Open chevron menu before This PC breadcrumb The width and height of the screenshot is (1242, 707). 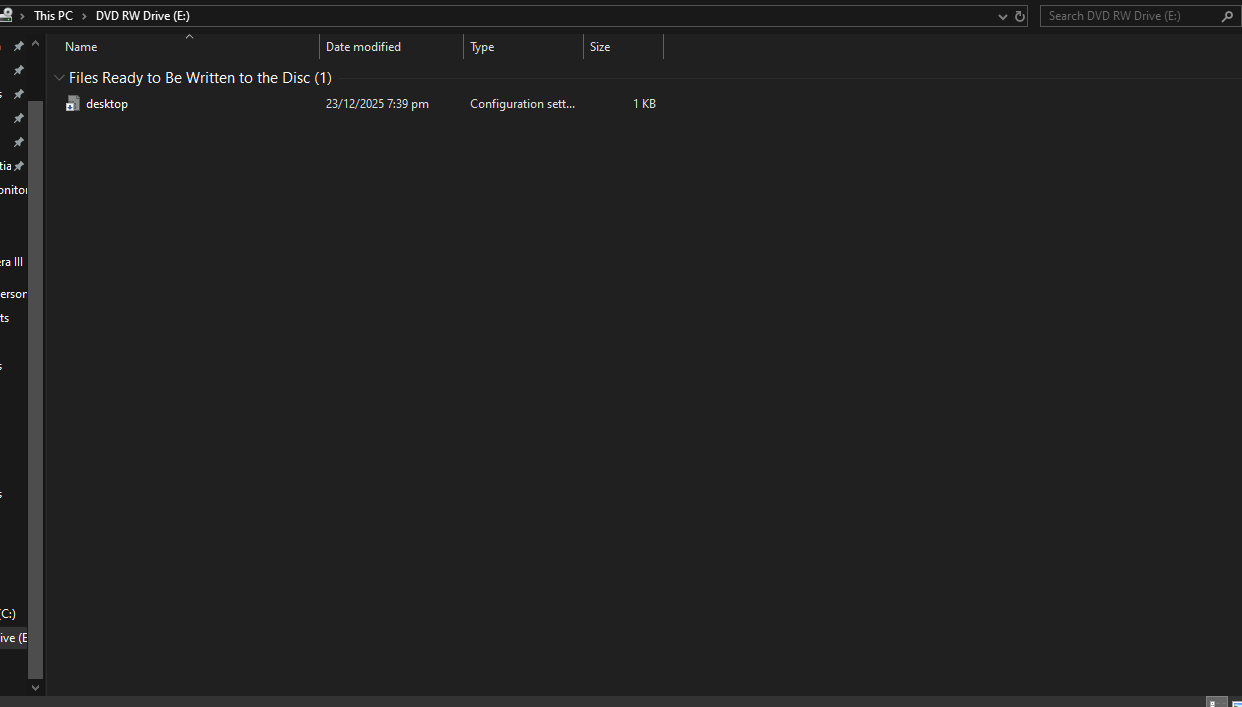point(22,16)
